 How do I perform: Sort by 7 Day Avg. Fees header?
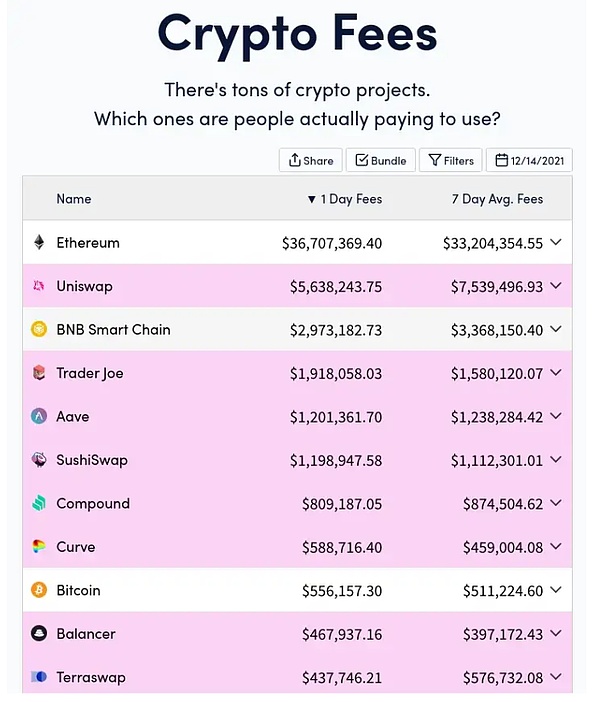pos(497,199)
